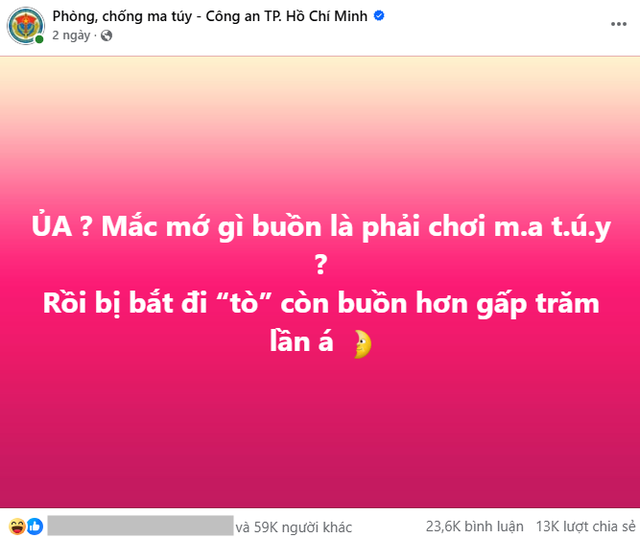Image resolution: width=640 pixels, height=538 pixels.
Task: Open the "2 ngày" post timestamp
Action: (x=71, y=36)
